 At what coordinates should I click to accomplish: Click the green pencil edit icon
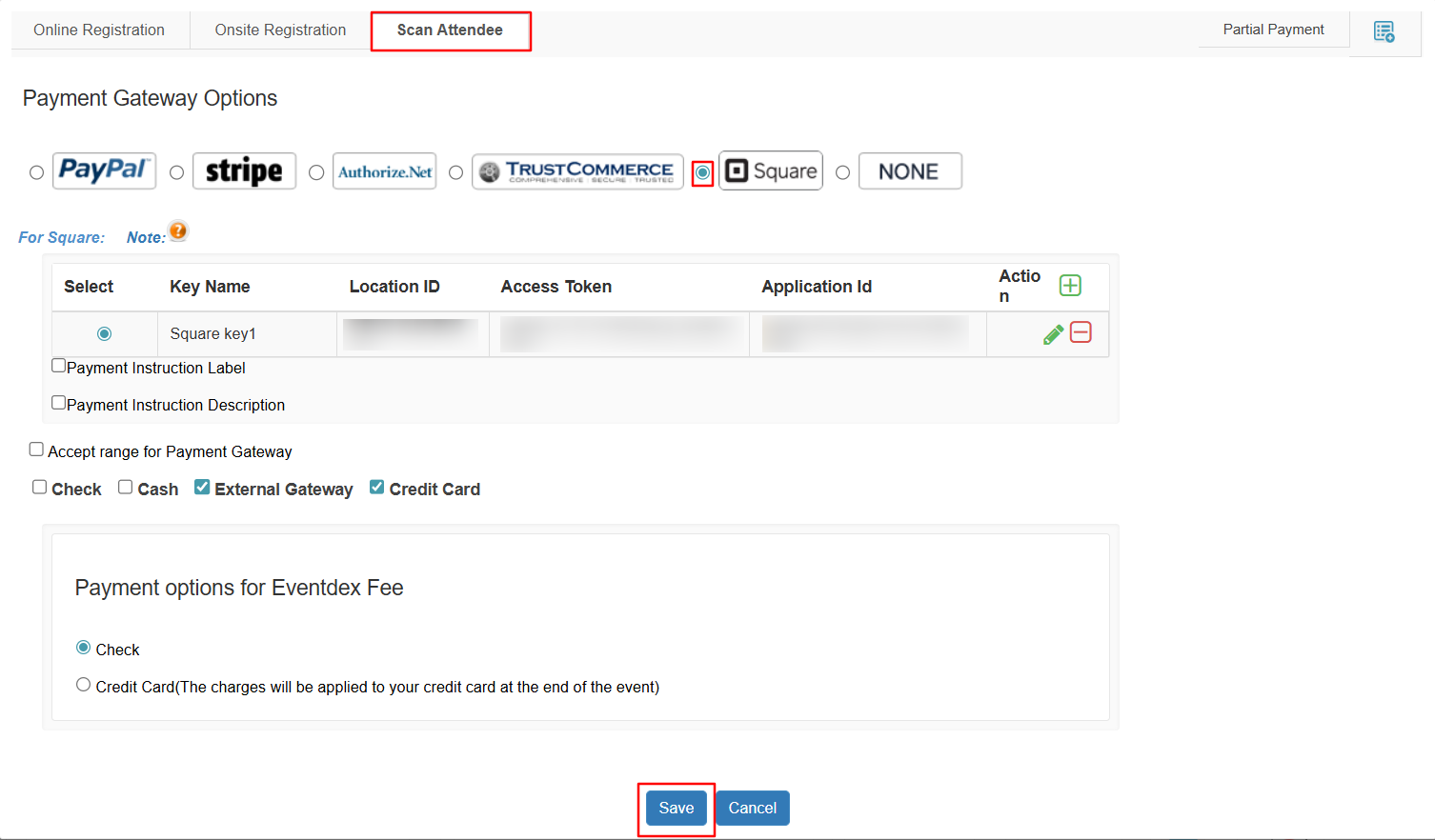pyautogui.click(x=1053, y=334)
